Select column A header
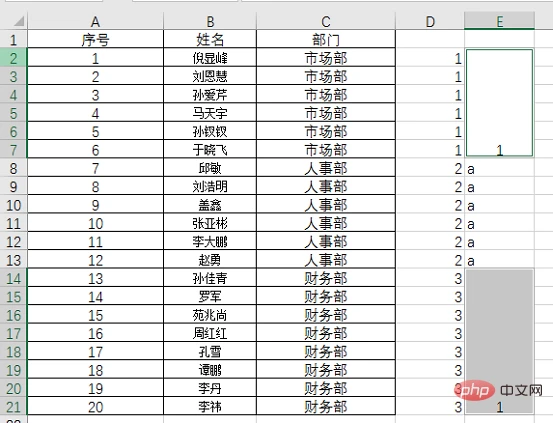Screen dimensions: 553x423 click(x=95, y=22)
